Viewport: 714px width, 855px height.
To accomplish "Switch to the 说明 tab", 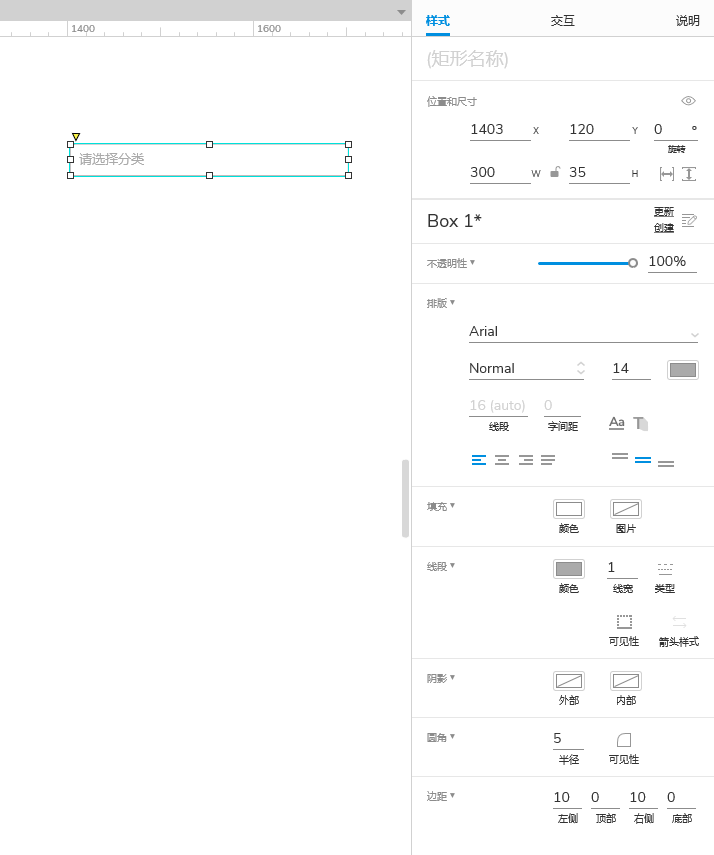I will (687, 21).
